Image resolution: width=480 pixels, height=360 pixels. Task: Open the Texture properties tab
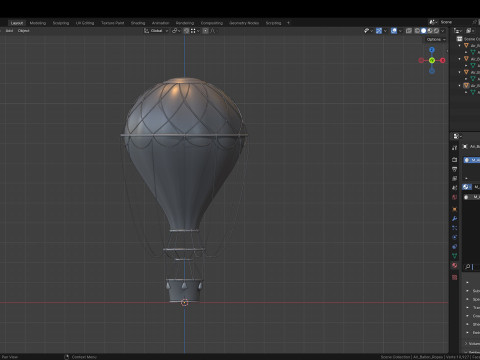[x=455, y=277]
